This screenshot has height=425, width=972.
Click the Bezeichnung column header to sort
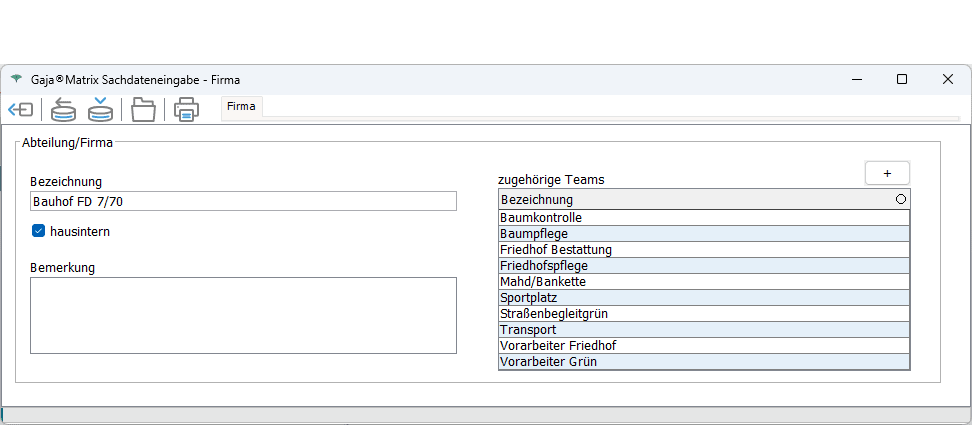coord(690,200)
